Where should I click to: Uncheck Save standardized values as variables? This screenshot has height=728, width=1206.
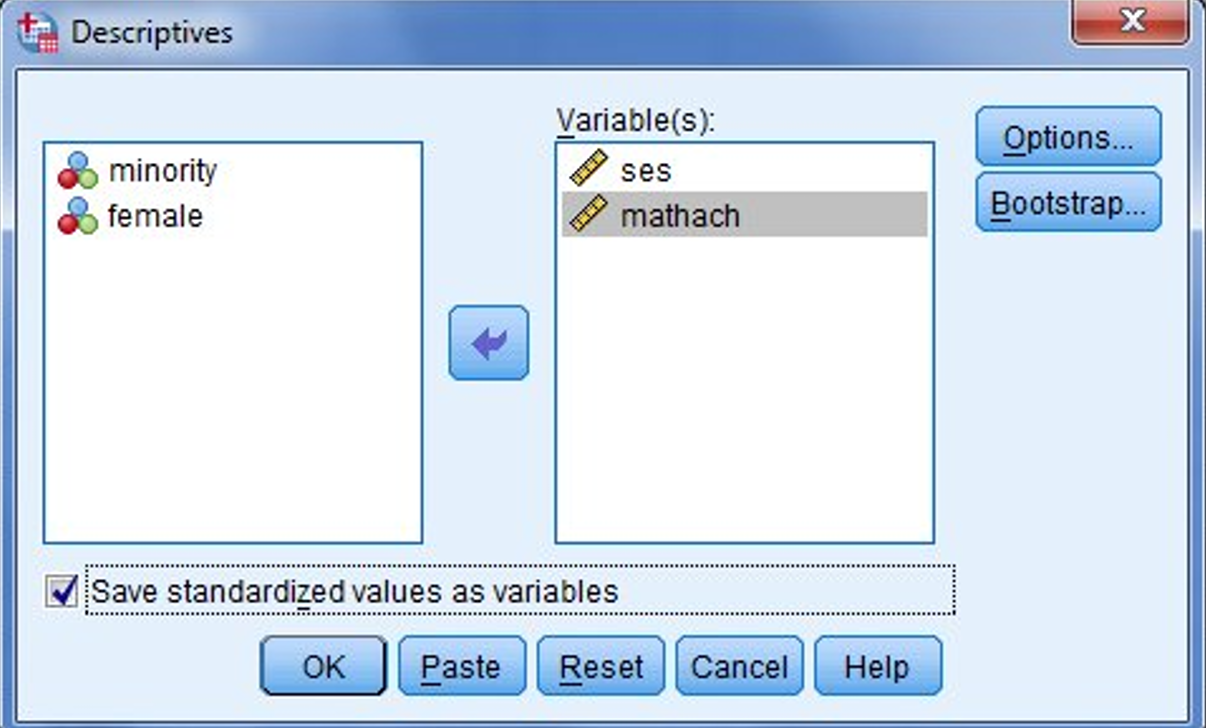pos(62,591)
